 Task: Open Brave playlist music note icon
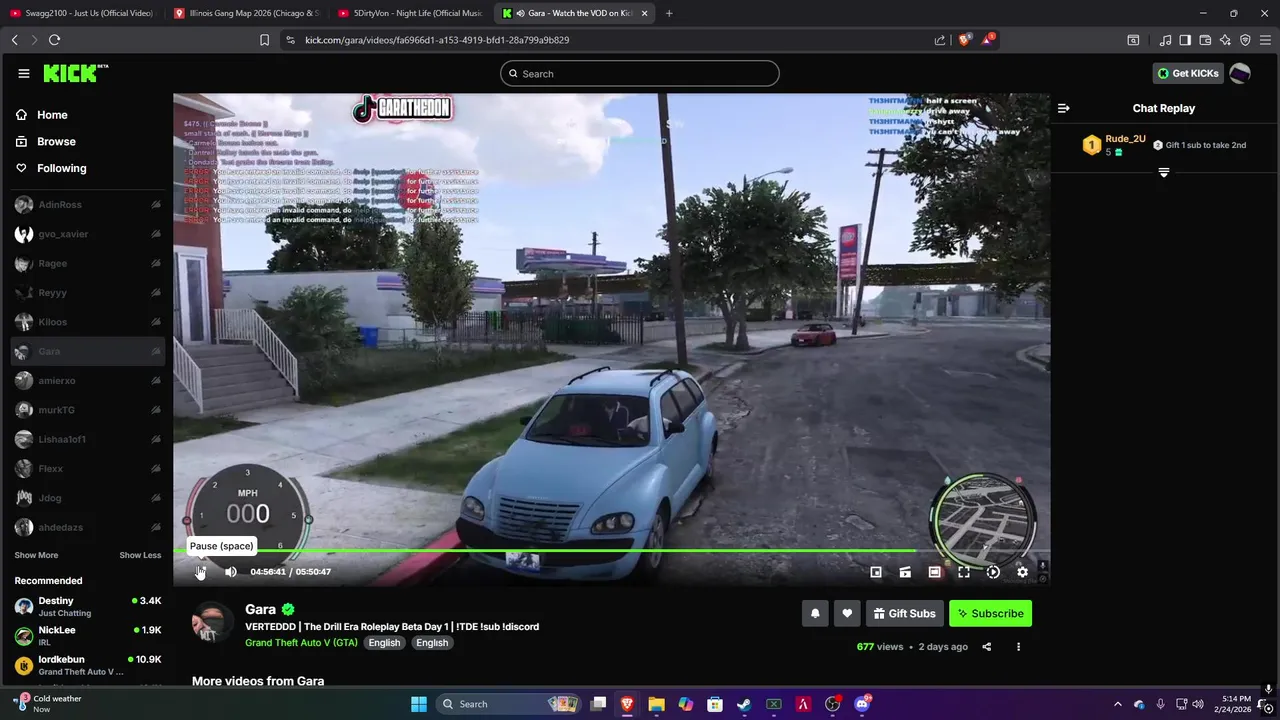[1165, 40]
